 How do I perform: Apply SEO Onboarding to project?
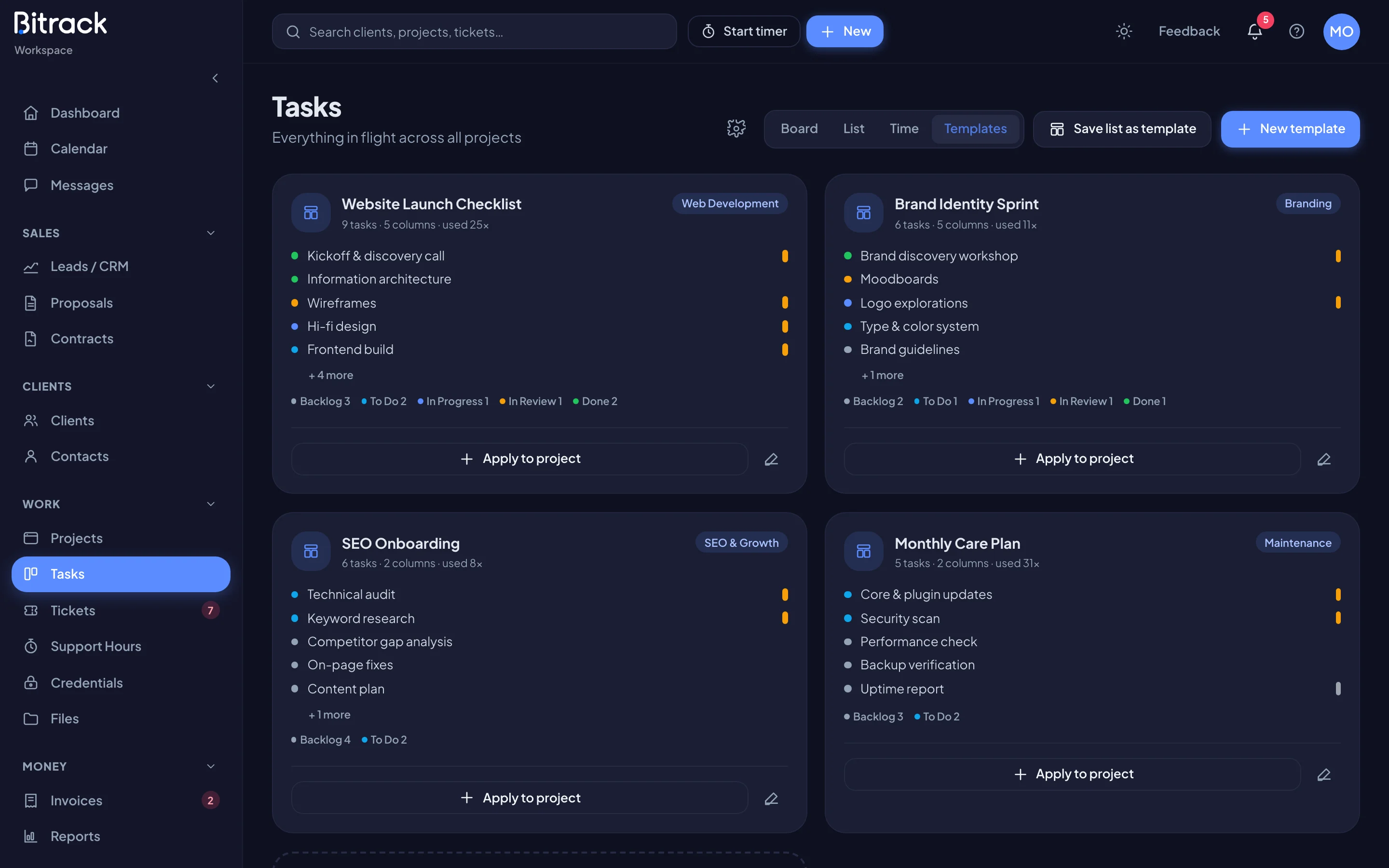[519, 798]
